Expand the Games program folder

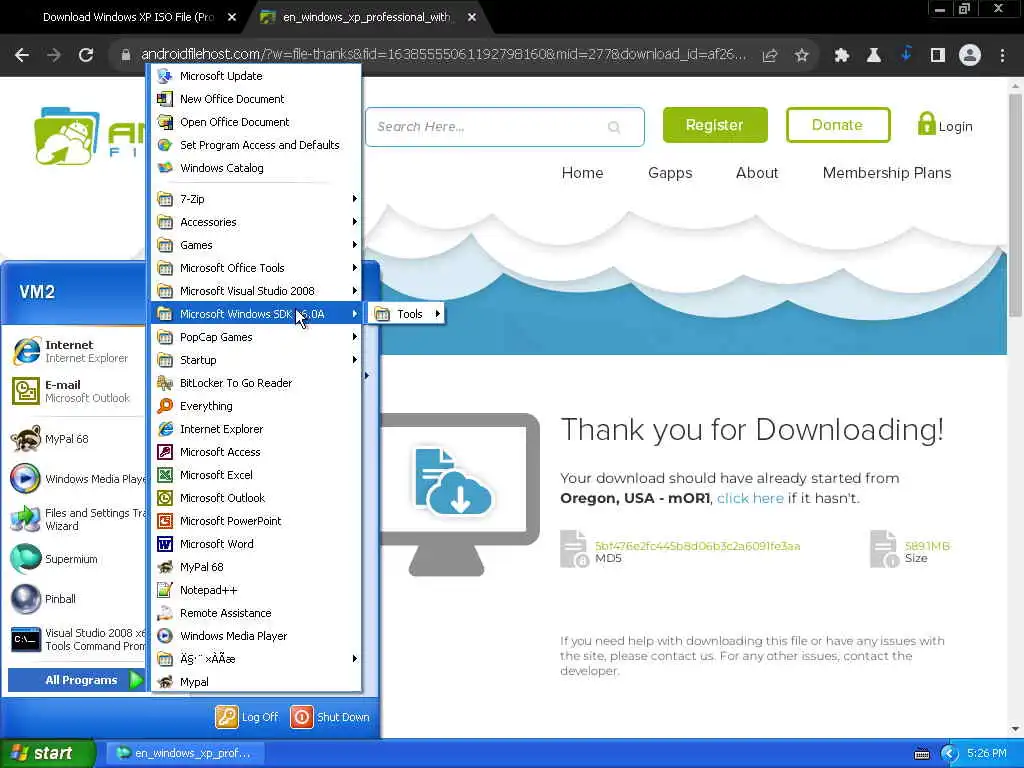[256, 245]
